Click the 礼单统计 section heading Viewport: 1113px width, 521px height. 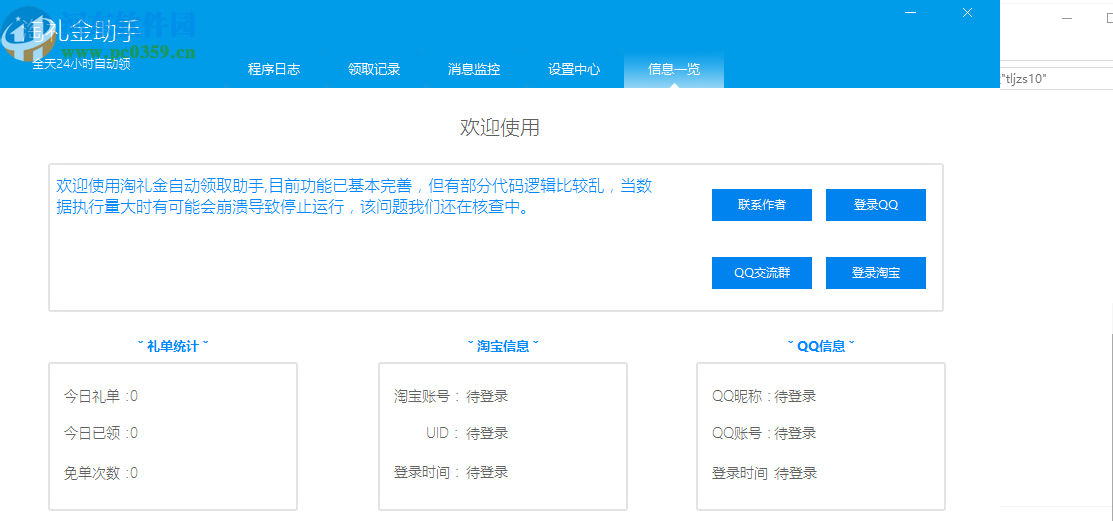coord(173,346)
